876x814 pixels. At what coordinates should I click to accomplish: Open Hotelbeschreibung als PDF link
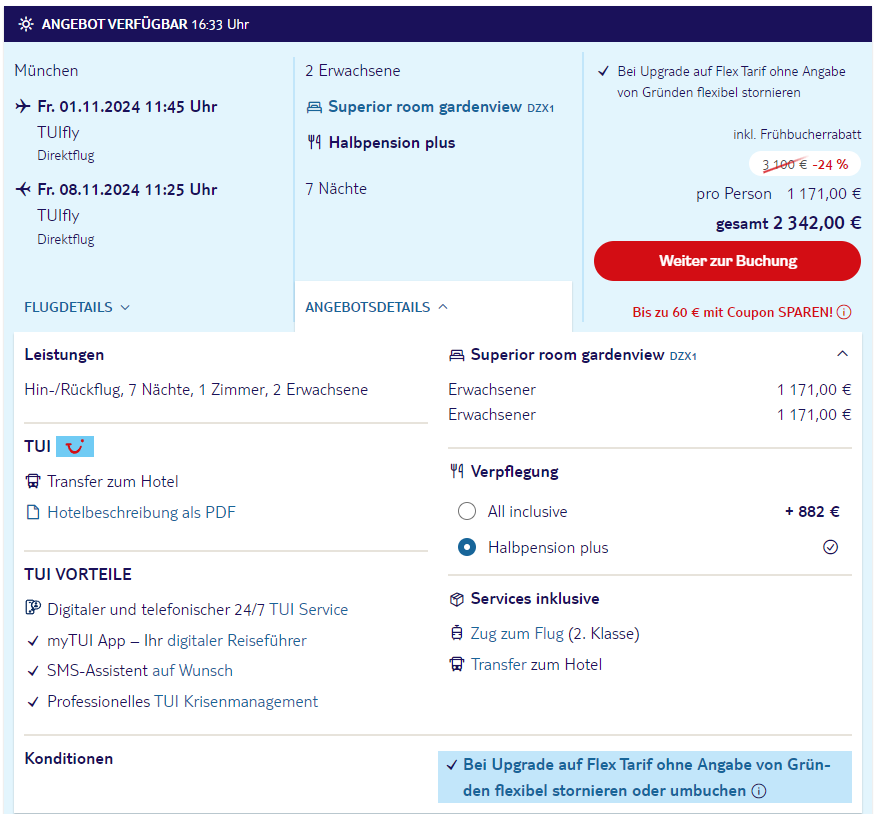tap(141, 513)
